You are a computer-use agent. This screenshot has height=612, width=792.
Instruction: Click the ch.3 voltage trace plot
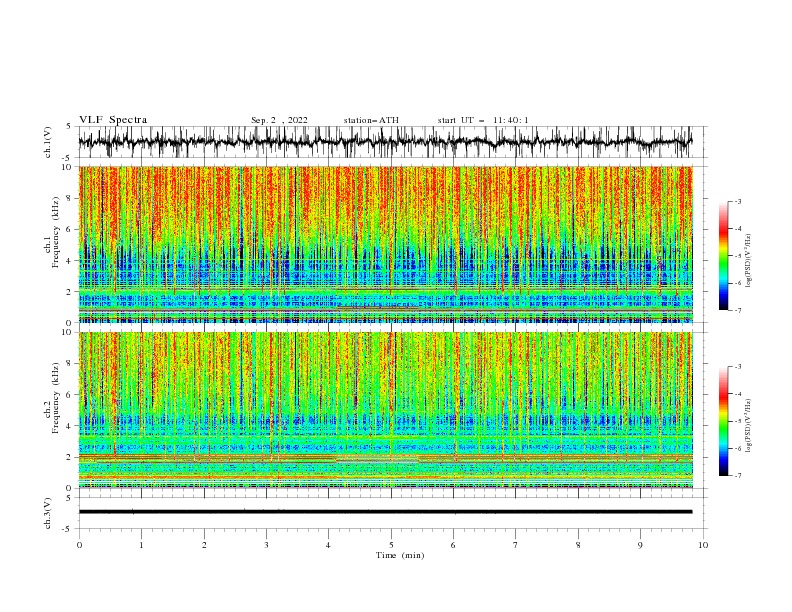[x=392, y=513]
